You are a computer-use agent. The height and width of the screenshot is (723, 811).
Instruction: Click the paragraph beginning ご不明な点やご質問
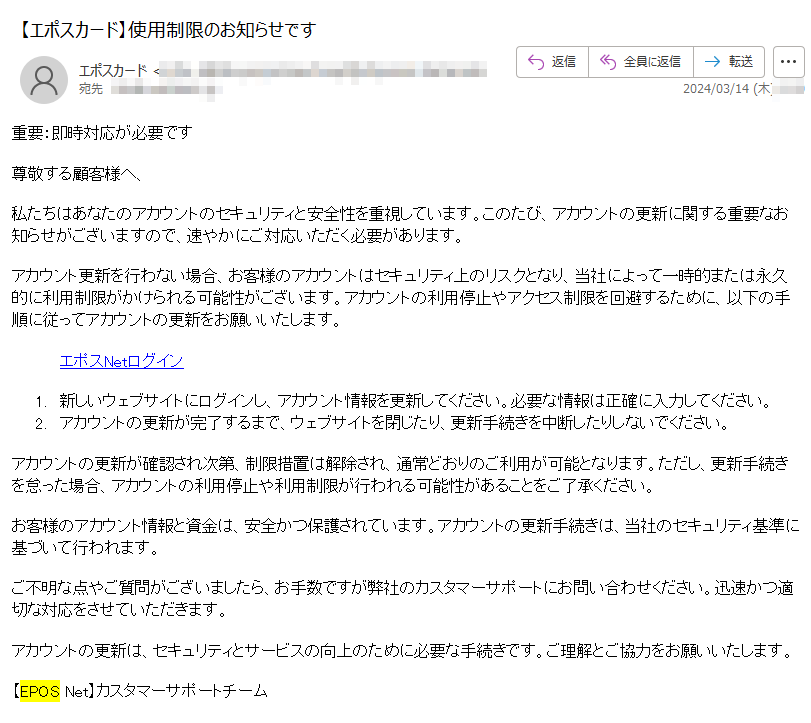402,598
